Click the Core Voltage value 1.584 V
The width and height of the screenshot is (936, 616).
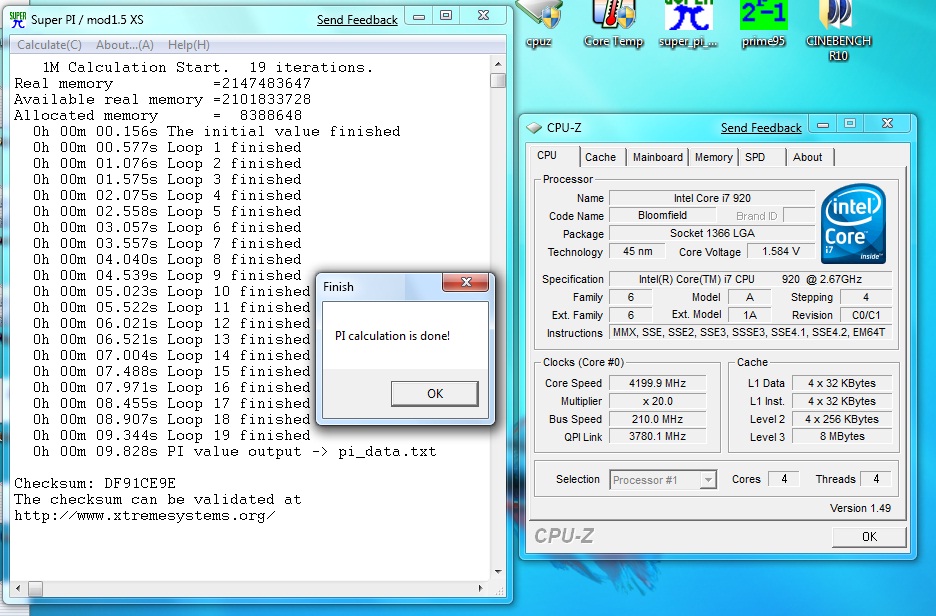click(x=781, y=251)
